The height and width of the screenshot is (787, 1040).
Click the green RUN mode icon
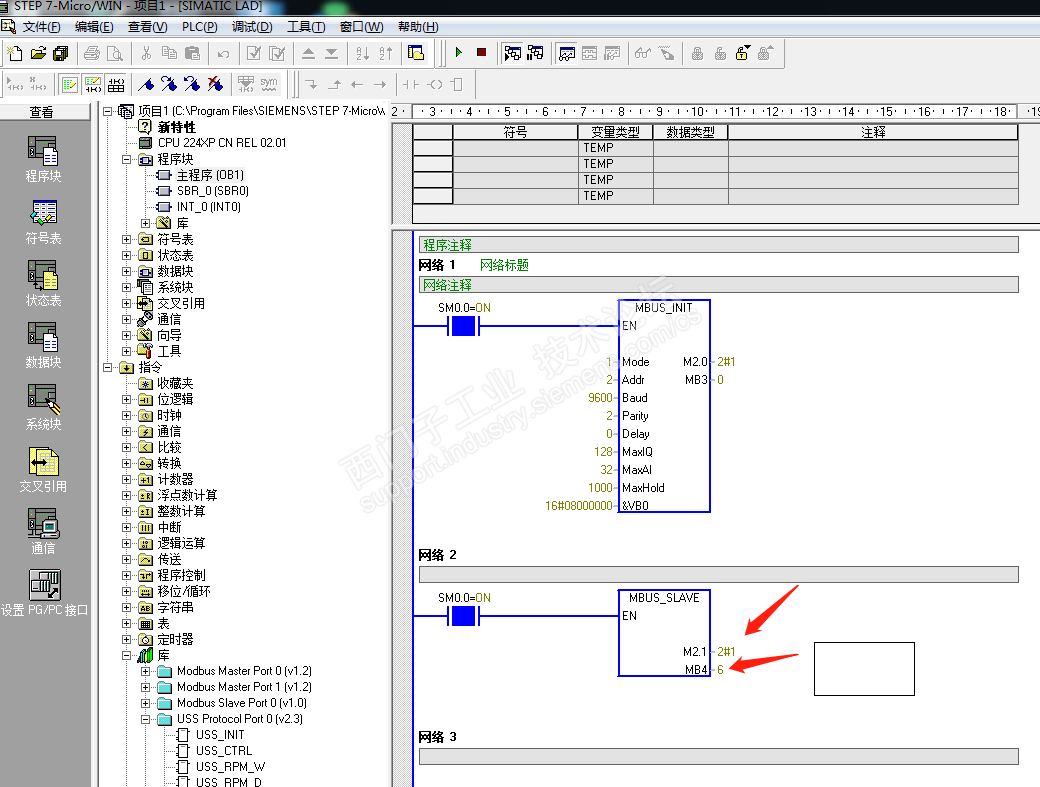click(x=458, y=52)
